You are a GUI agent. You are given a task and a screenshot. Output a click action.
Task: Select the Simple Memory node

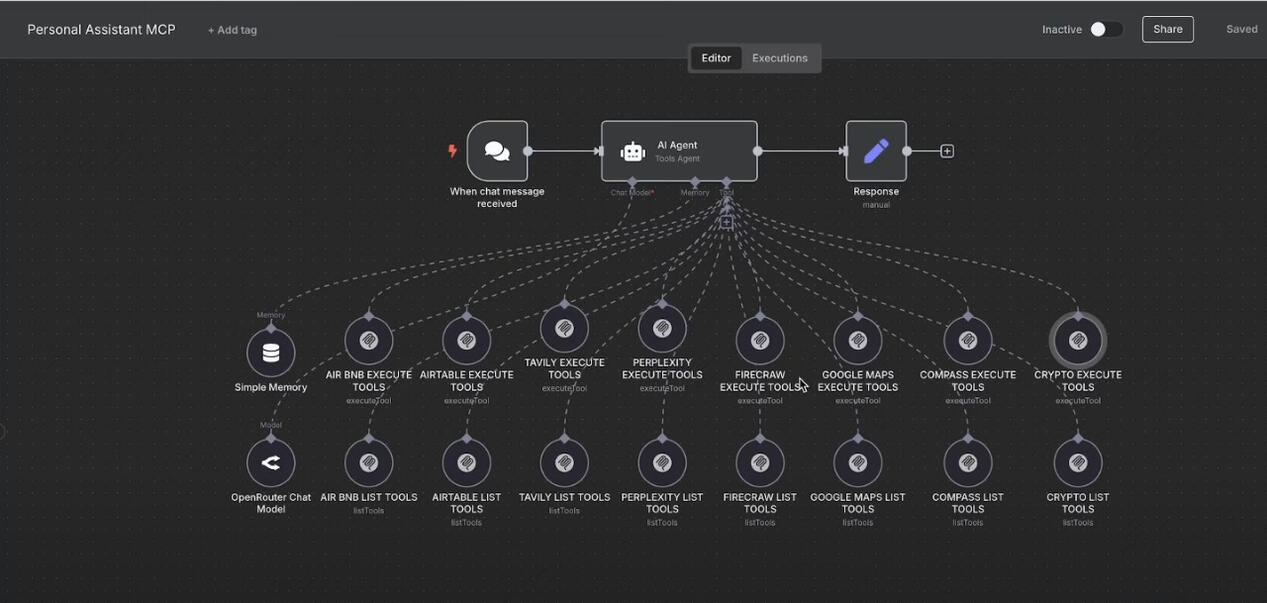click(x=271, y=353)
